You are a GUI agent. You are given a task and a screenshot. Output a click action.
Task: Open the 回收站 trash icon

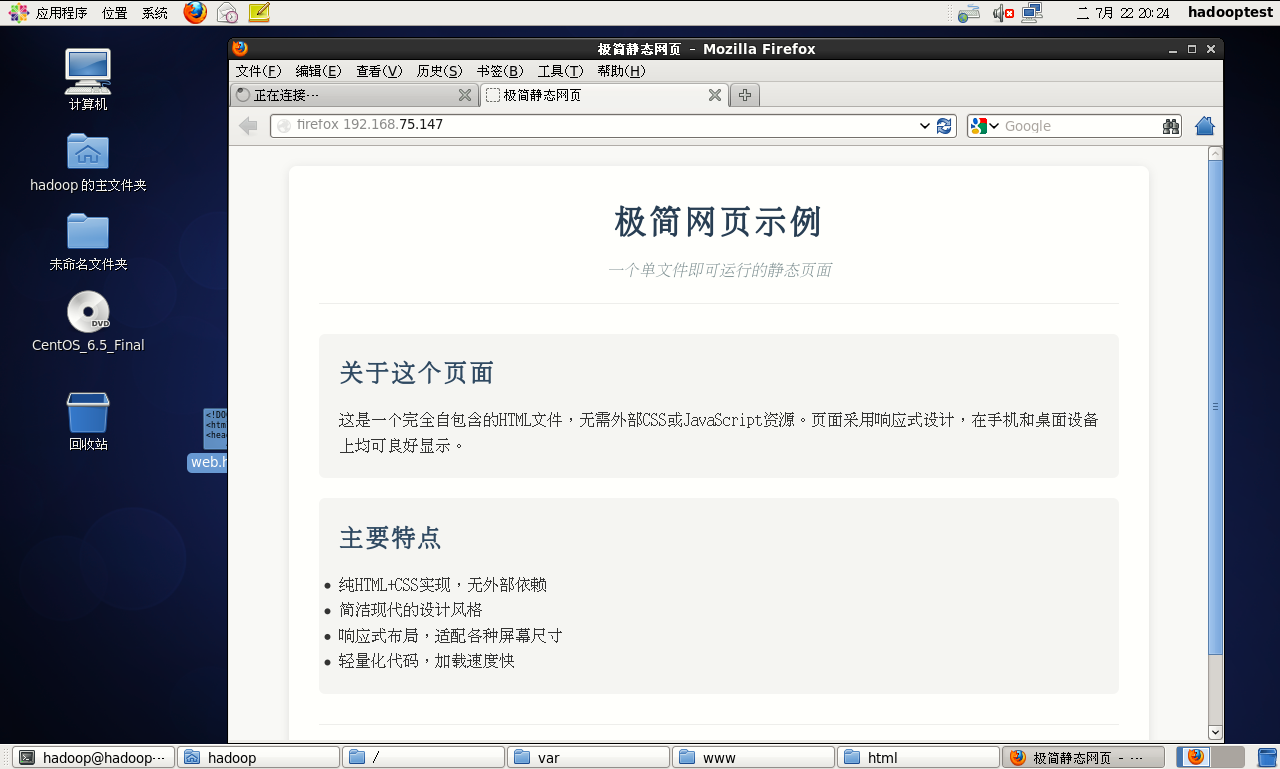tap(88, 421)
